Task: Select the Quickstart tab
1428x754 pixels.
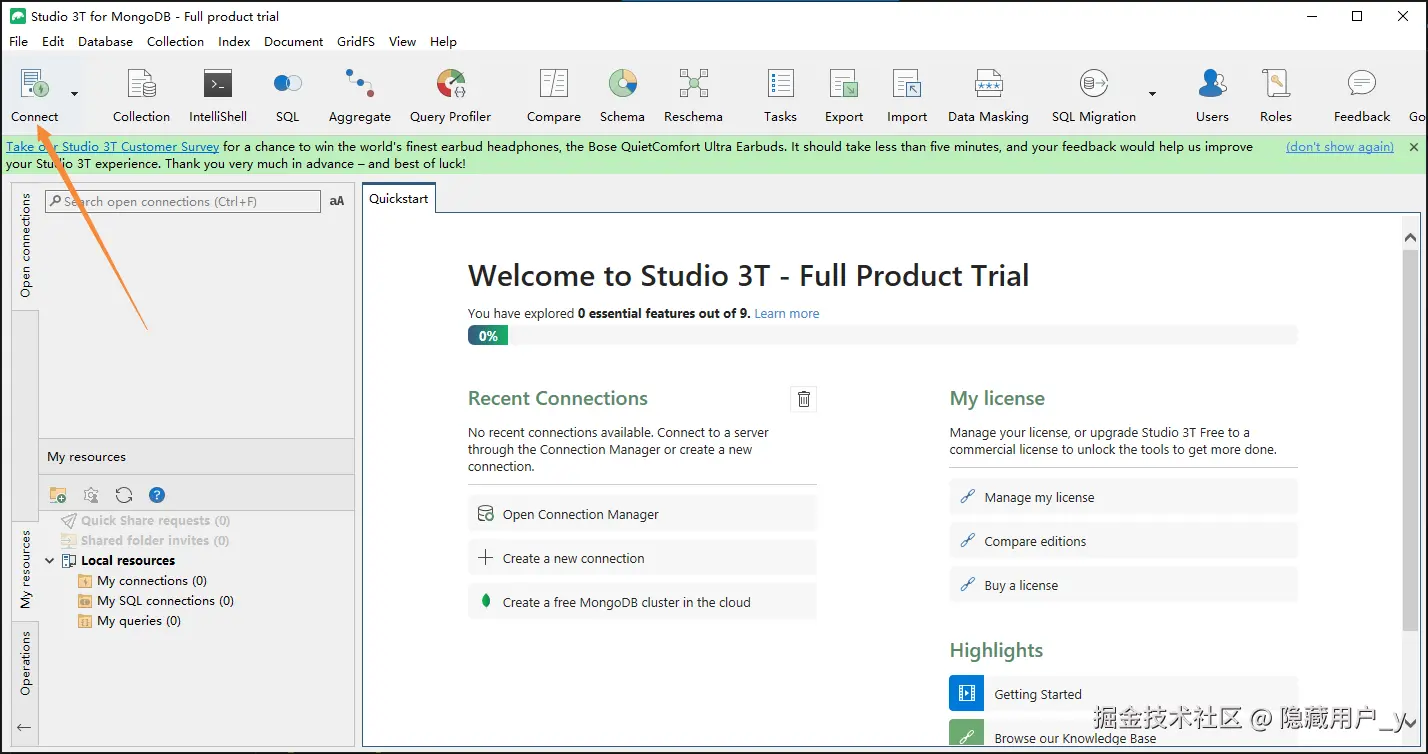Action: click(x=398, y=198)
